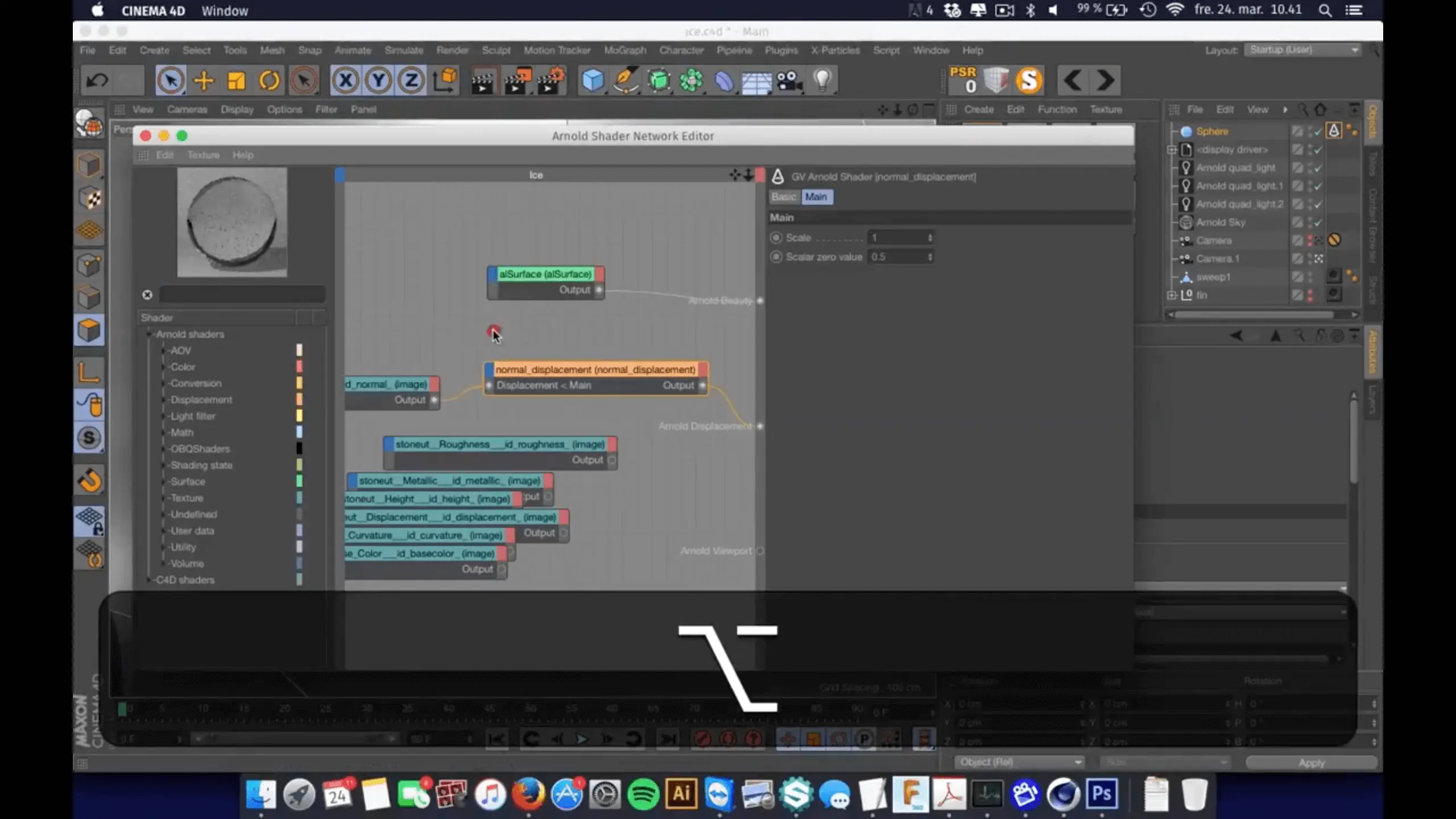1456x819 pixels.
Task: Add a Camera object
Action: pos(789,81)
